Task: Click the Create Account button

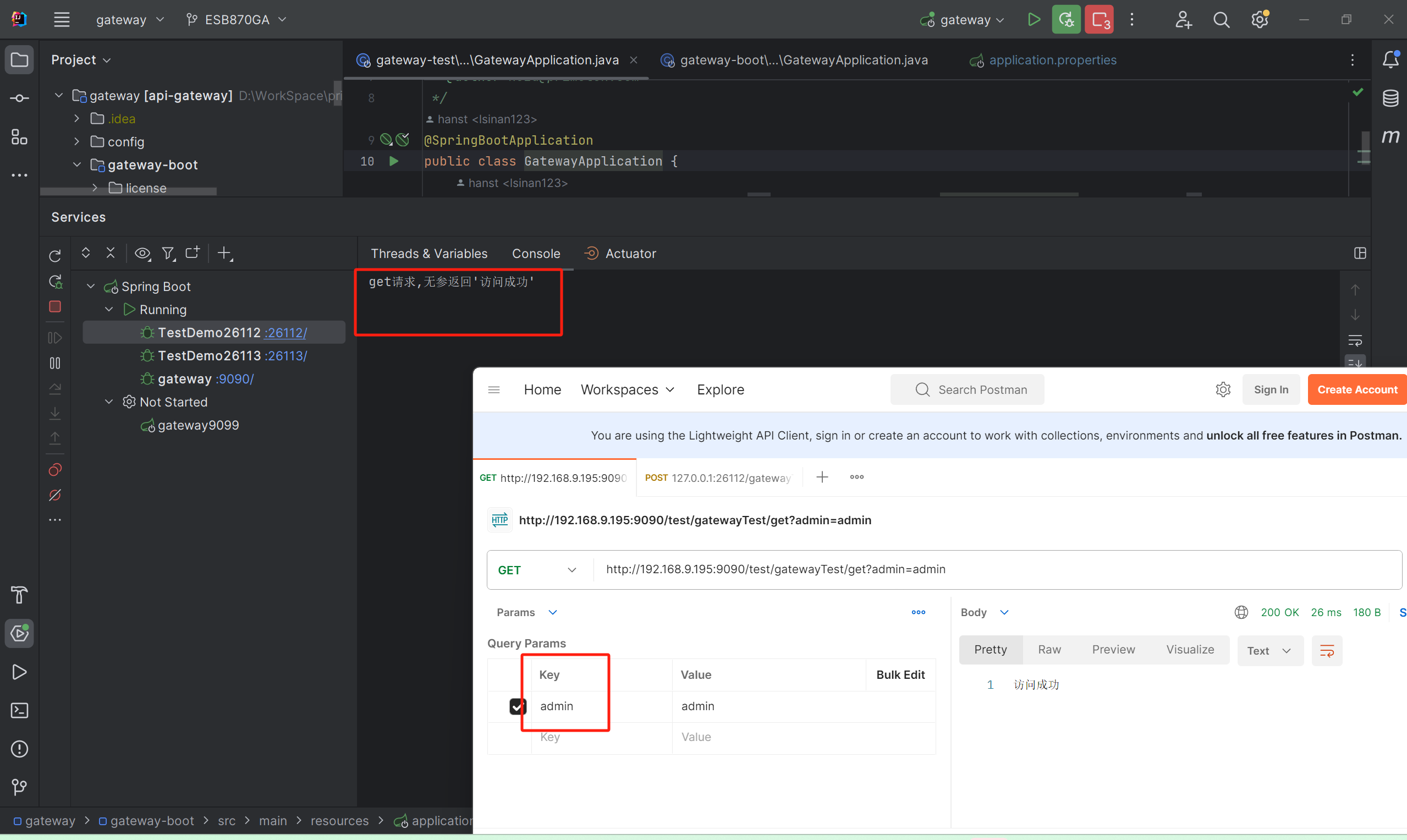Action: [1356, 389]
